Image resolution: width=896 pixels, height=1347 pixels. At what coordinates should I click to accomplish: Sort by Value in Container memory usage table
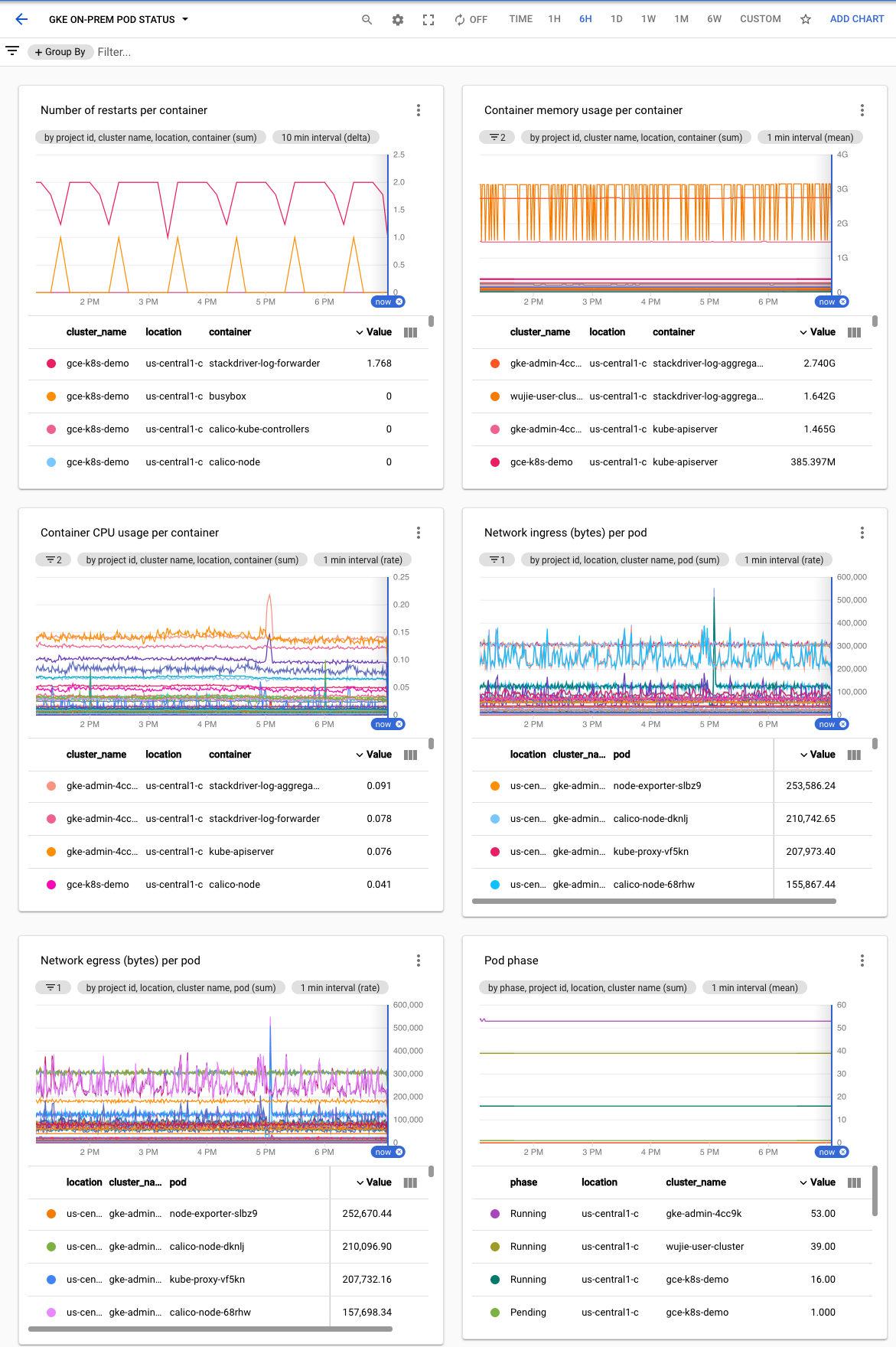coord(817,332)
